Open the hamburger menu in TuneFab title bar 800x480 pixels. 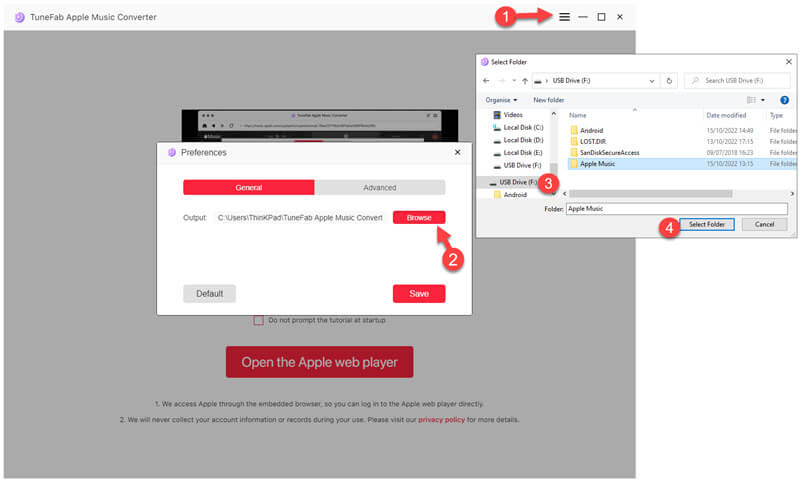coord(564,17)
